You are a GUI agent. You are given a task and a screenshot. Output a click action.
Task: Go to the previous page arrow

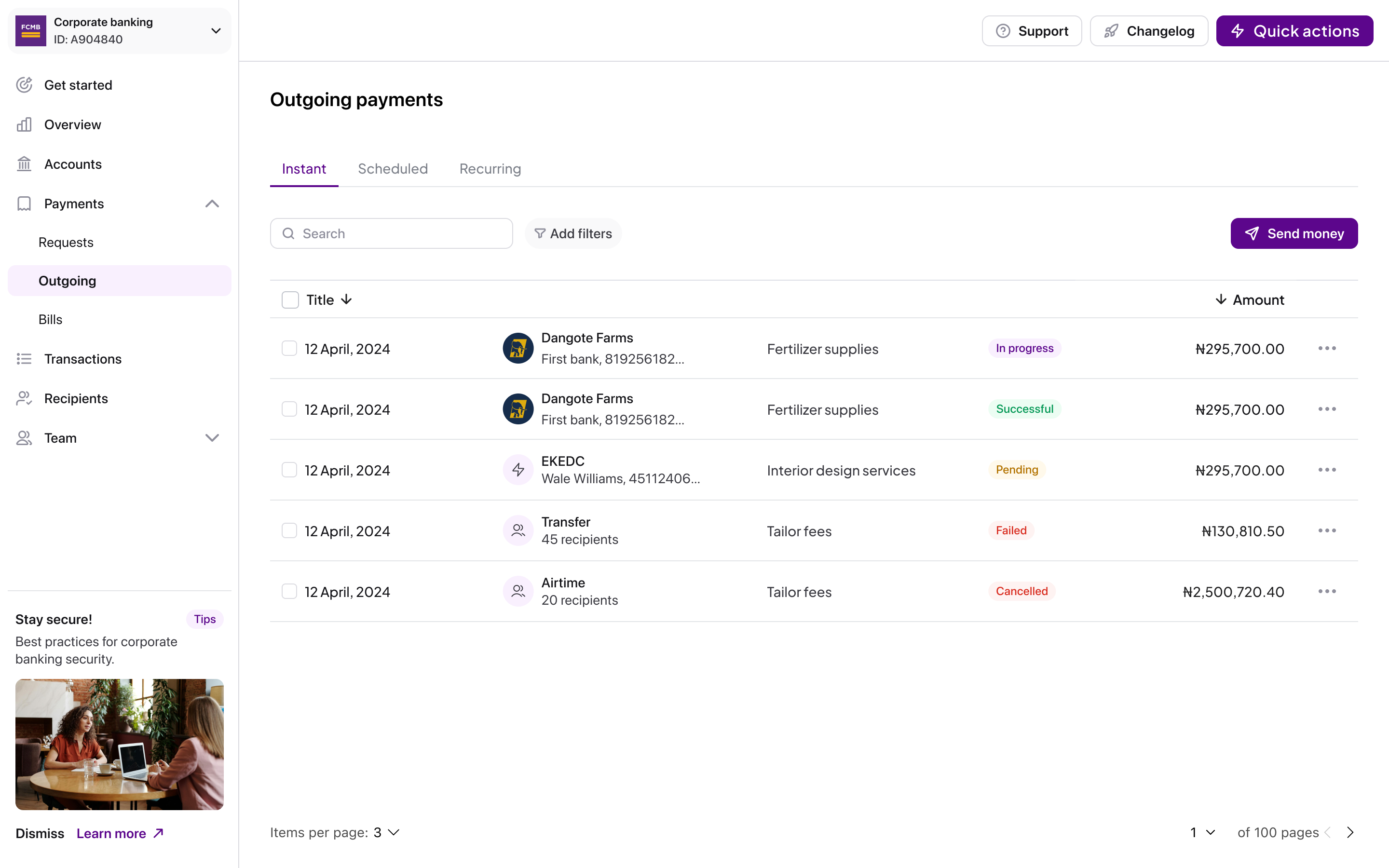pyautogui.click(x=1328, y=832)
